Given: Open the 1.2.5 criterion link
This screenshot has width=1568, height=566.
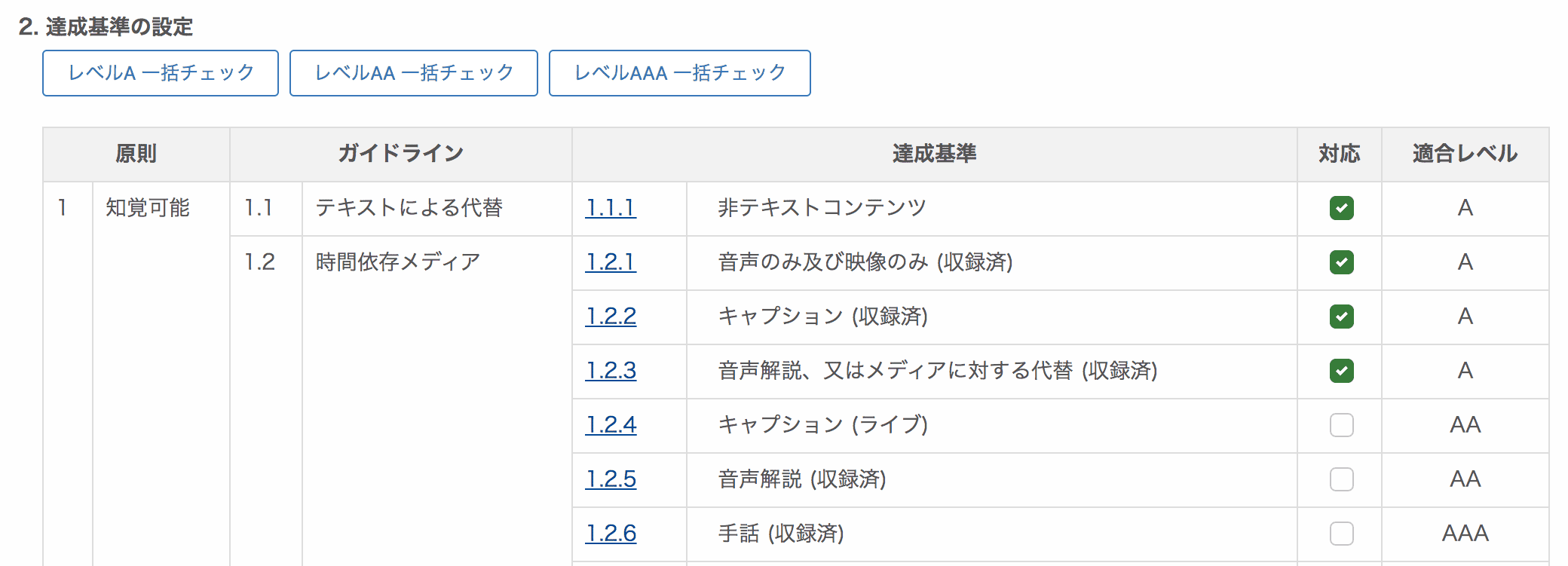Looking at the screenshot, I should 611,479.
